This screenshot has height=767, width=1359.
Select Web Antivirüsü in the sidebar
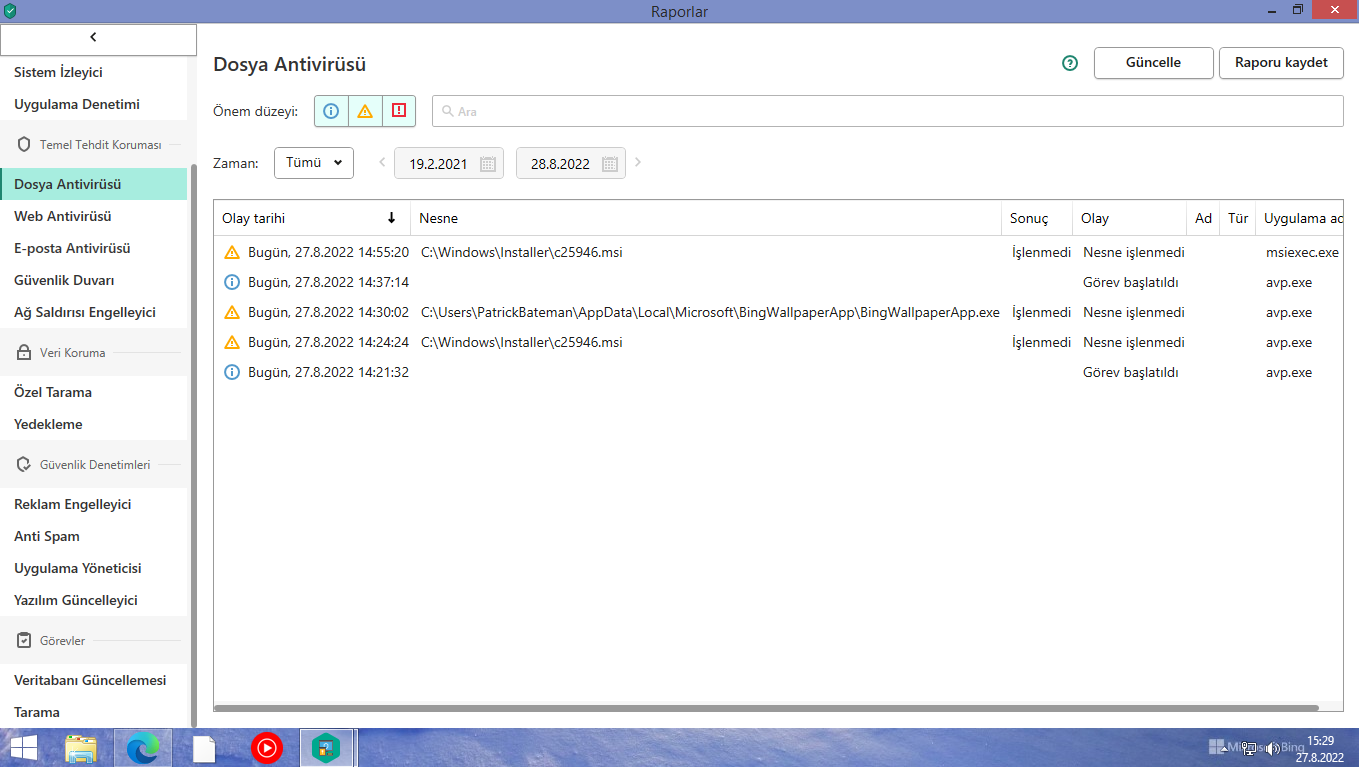click(94, 216)
